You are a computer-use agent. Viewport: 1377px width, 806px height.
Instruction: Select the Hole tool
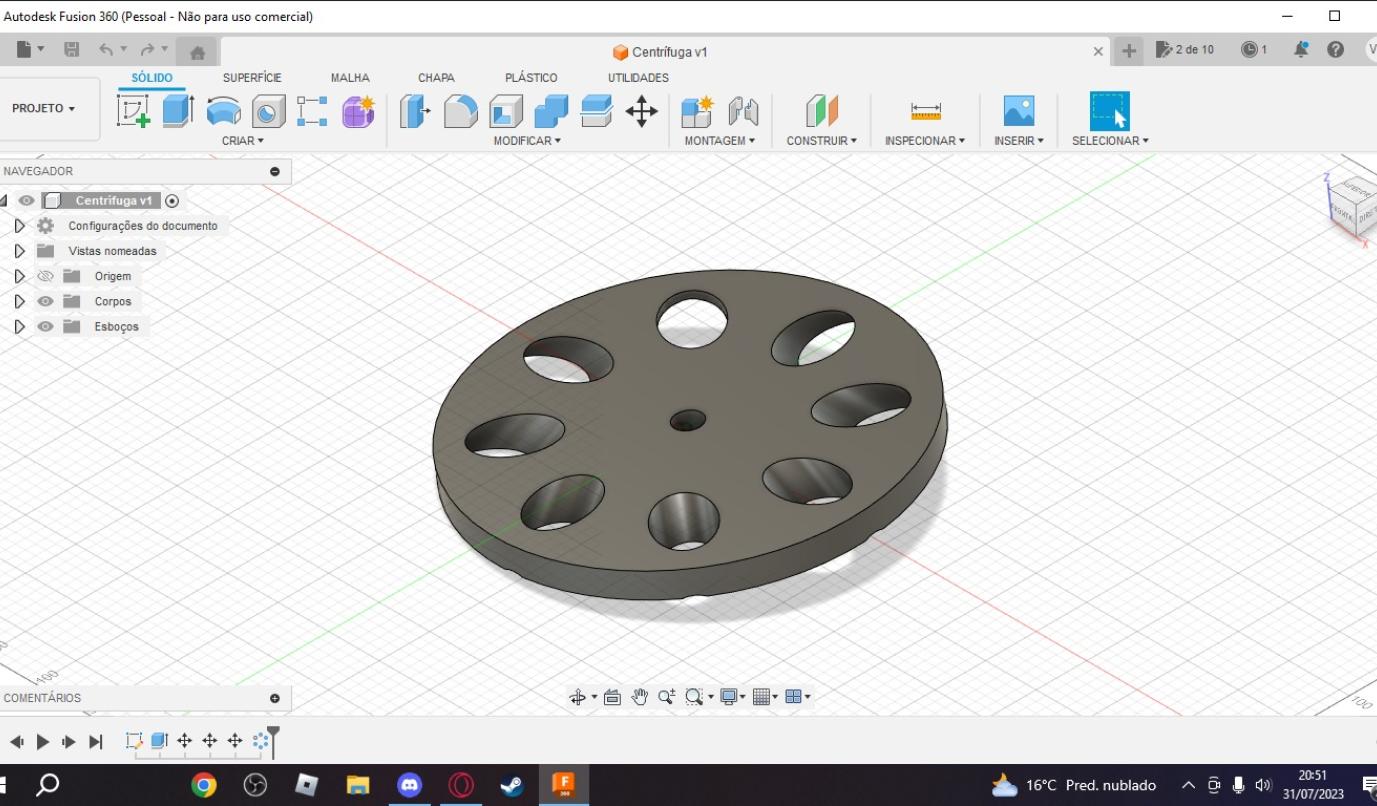coord(268,111)
